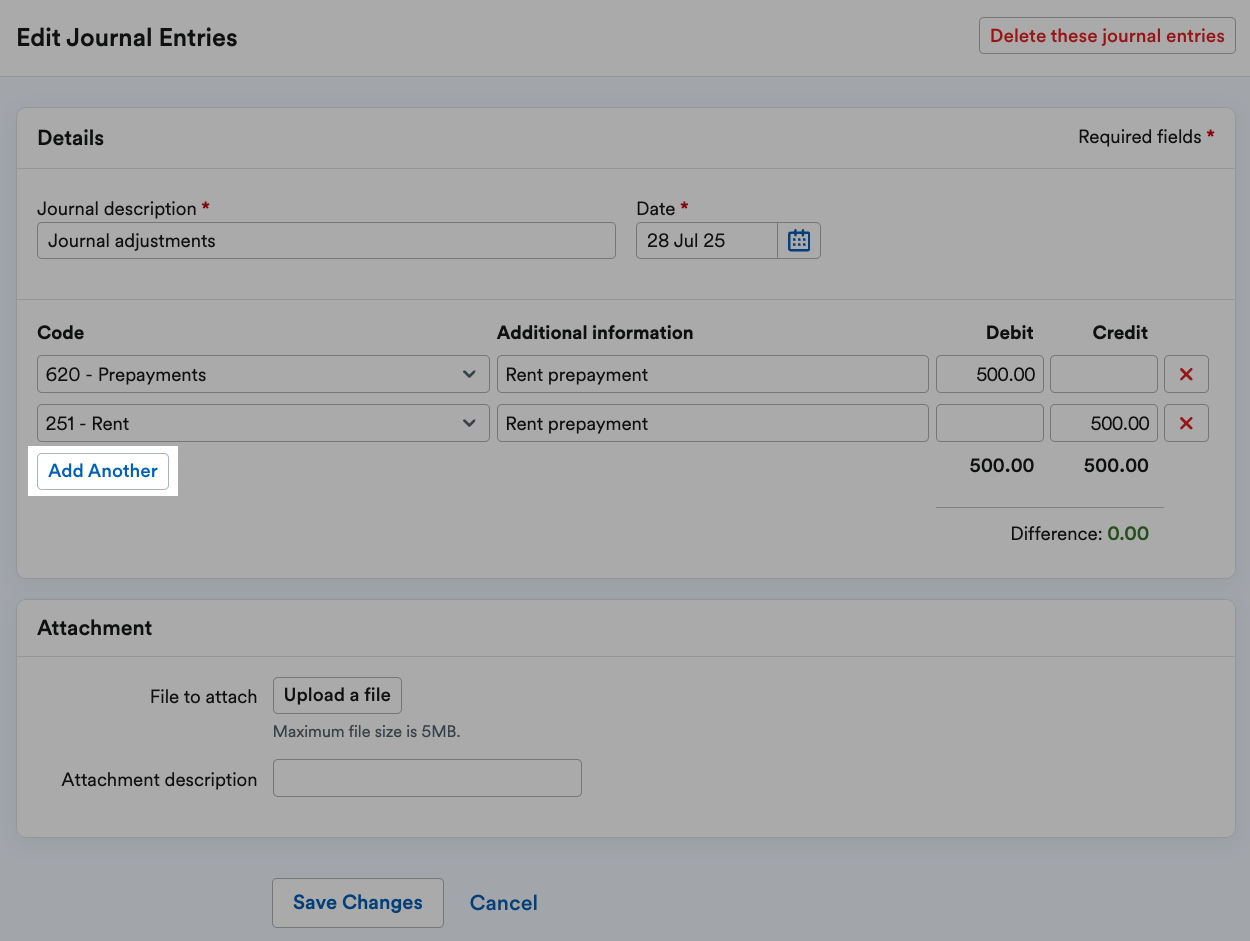Click the empty Credit field on first row

[x=1103, y=373]
